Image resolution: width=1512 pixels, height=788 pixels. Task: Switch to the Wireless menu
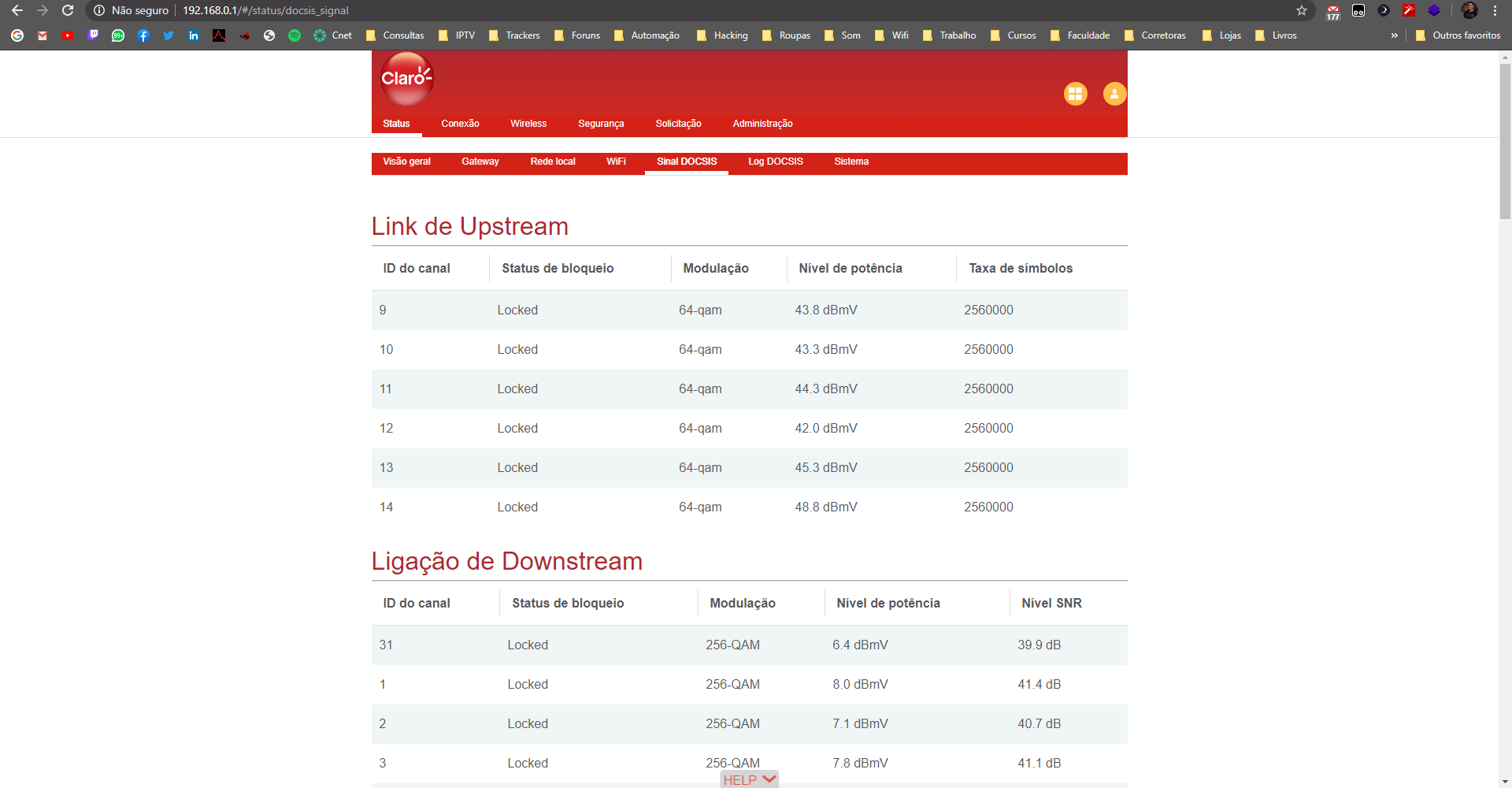tap(528, 124)
